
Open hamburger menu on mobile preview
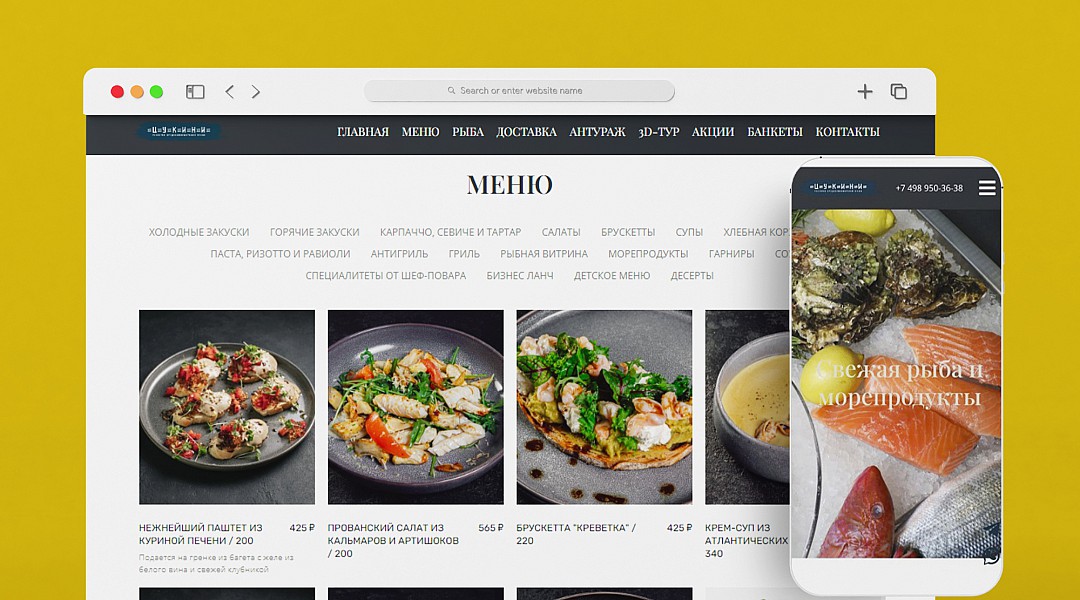tap(987, 188)
